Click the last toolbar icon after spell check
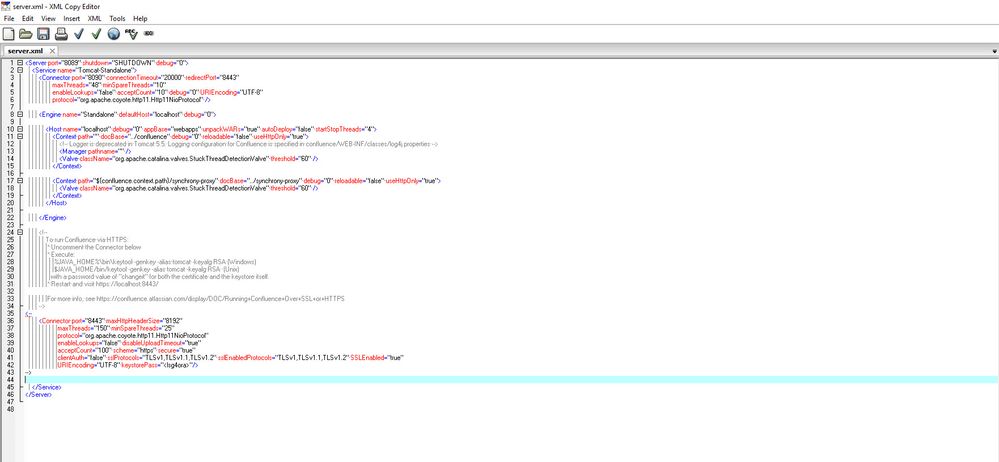The height and width of the screenshot is (462, 999). click(x=148, y=33)
